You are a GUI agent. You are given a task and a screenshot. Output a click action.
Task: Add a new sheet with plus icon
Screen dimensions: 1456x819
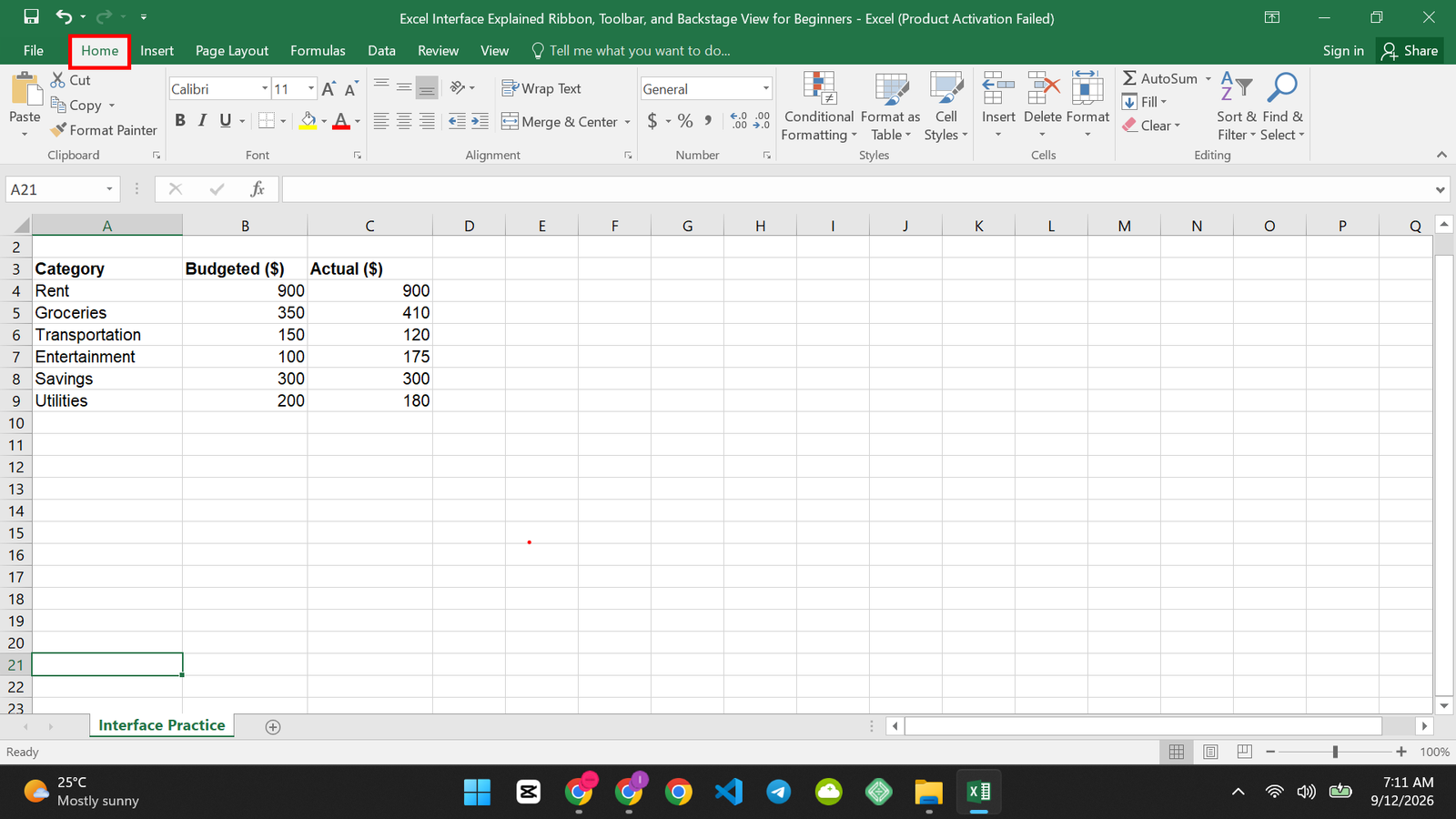(273, 726)
